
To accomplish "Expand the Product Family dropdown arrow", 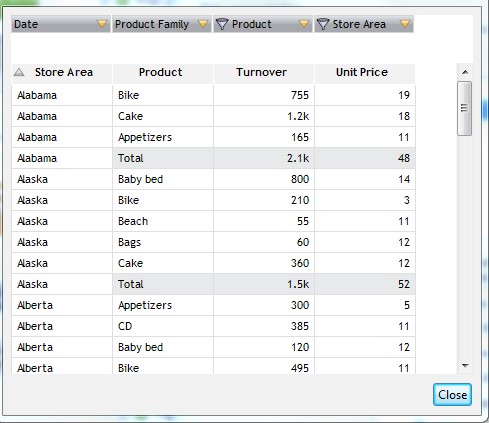I will point(203,24).
